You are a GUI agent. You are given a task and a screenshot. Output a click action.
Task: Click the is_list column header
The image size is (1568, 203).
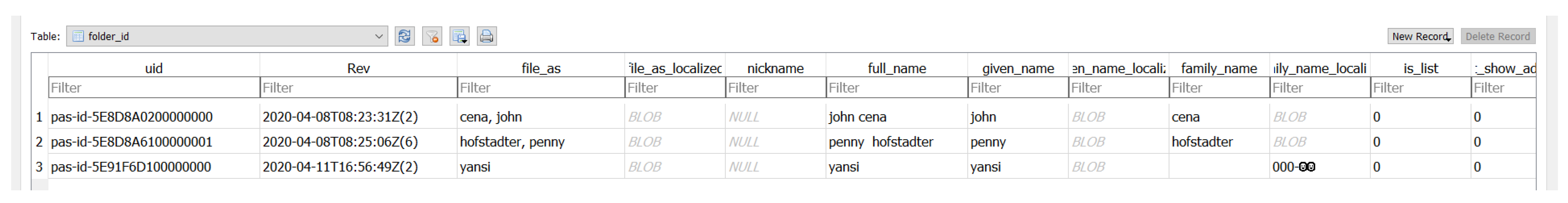click(x=1421, y=69)
